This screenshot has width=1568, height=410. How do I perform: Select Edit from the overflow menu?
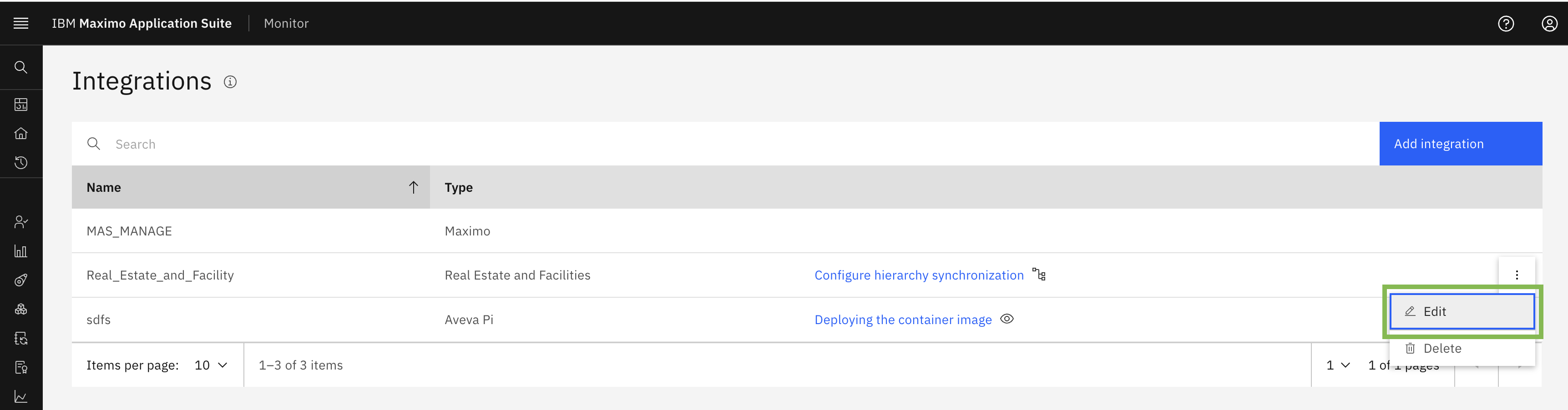point(1462,311)
